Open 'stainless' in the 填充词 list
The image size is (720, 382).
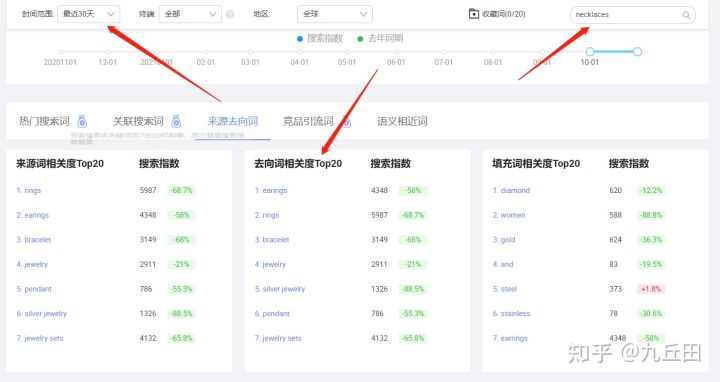pos(512,314)
